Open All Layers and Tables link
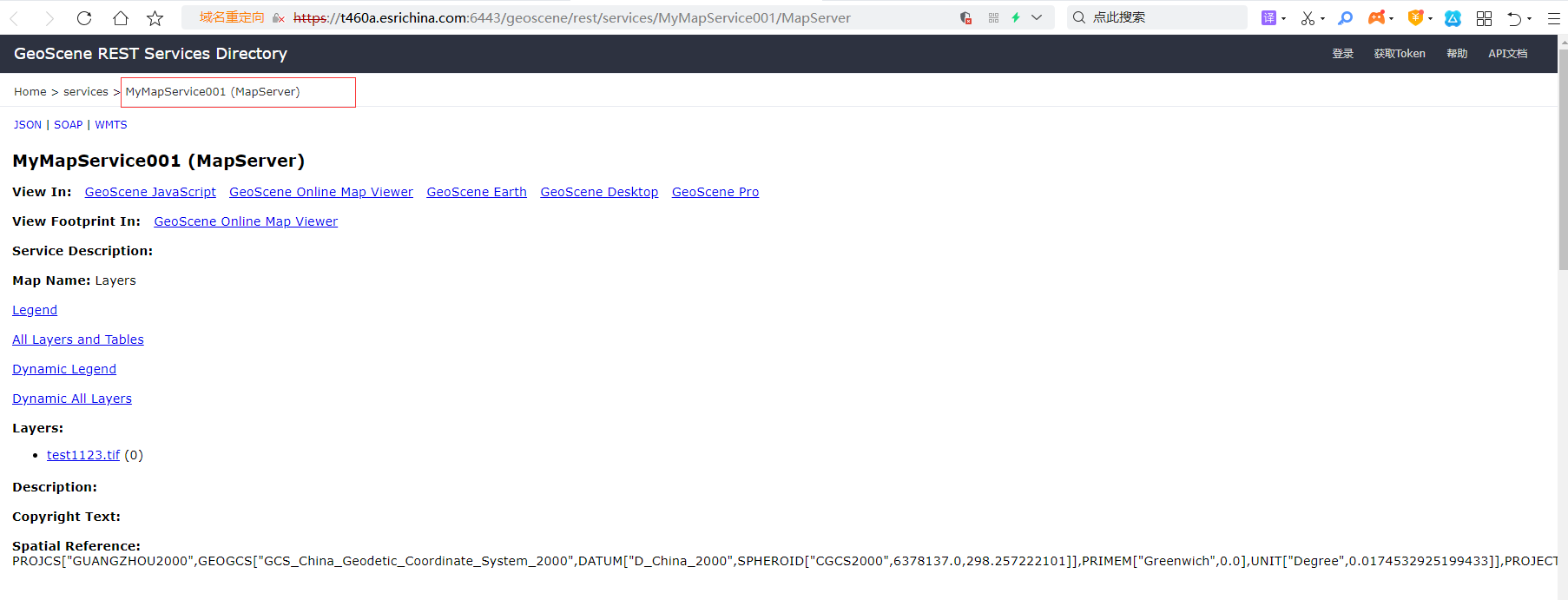 78,340
